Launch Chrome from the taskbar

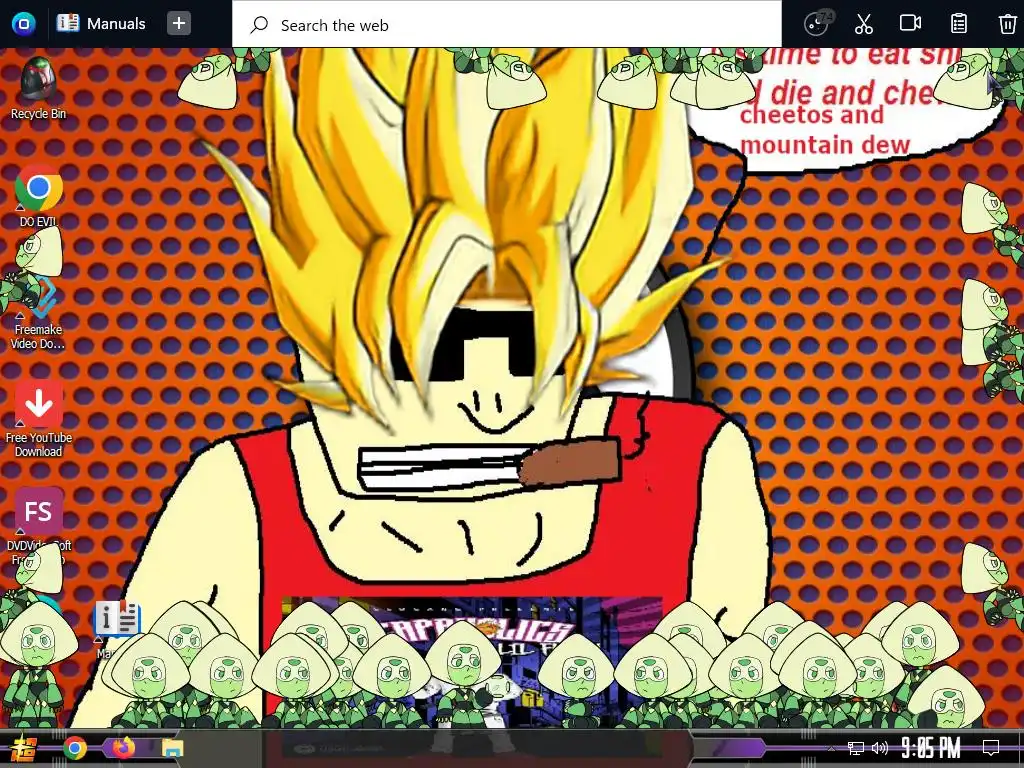(x=74, y=748)
